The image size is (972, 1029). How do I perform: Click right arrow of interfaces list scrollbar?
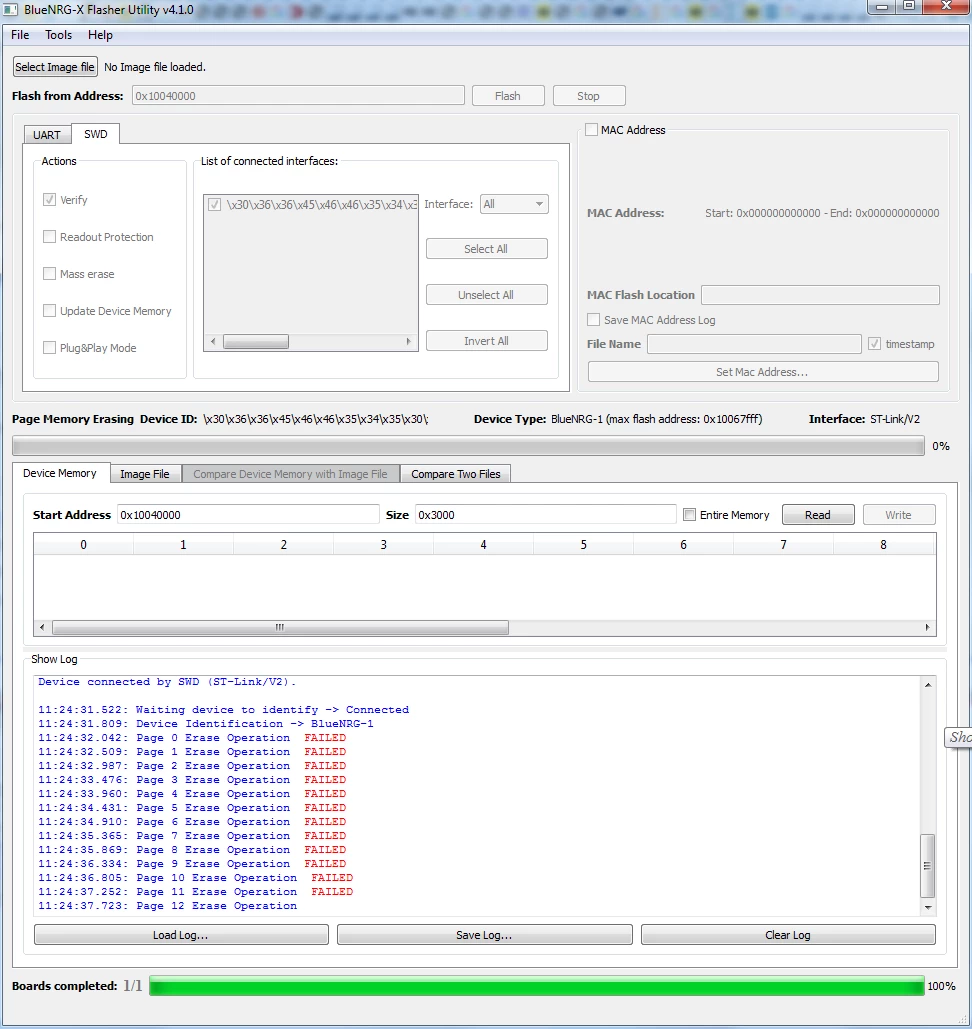(408, 342)
